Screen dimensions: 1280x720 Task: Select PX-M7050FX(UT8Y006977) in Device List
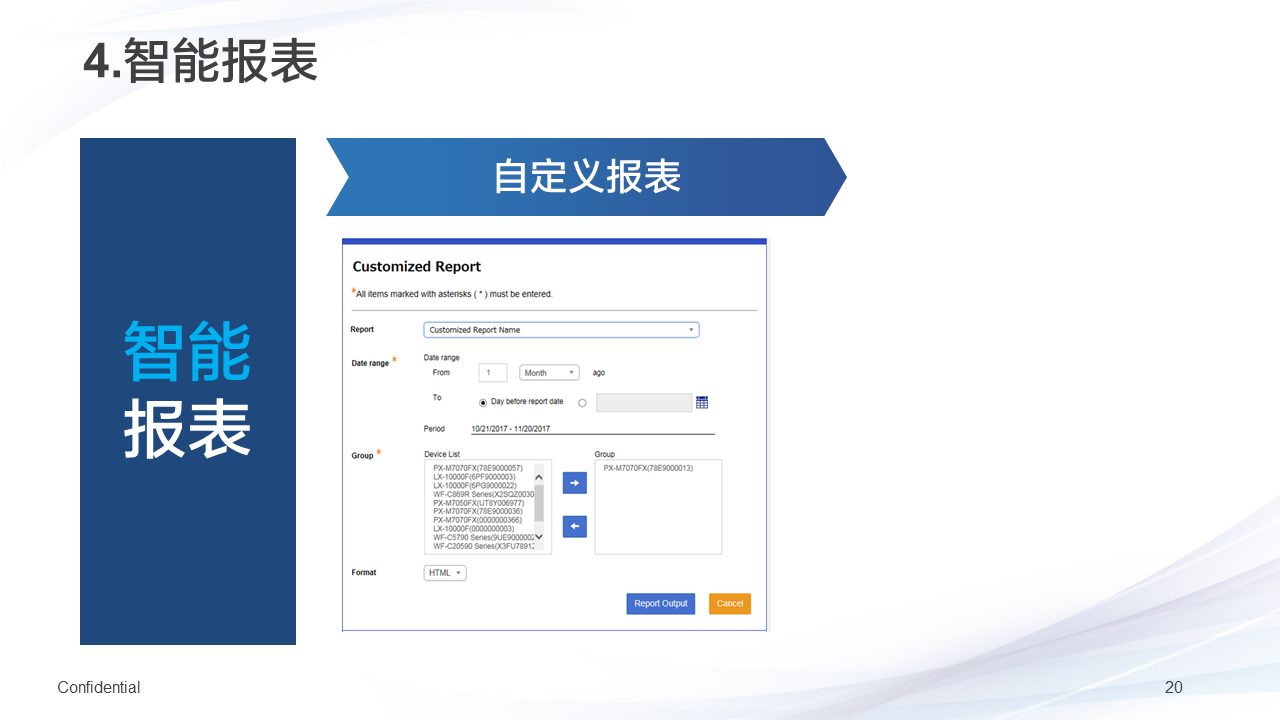point(478,503)
